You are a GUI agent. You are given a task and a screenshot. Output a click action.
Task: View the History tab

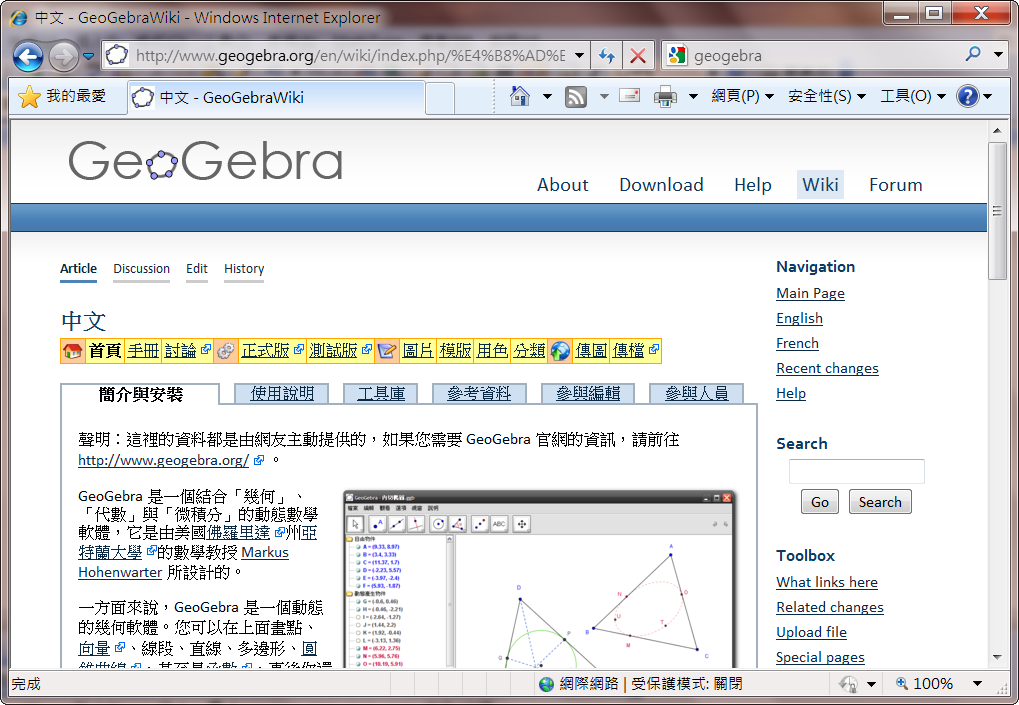(244, 269)
